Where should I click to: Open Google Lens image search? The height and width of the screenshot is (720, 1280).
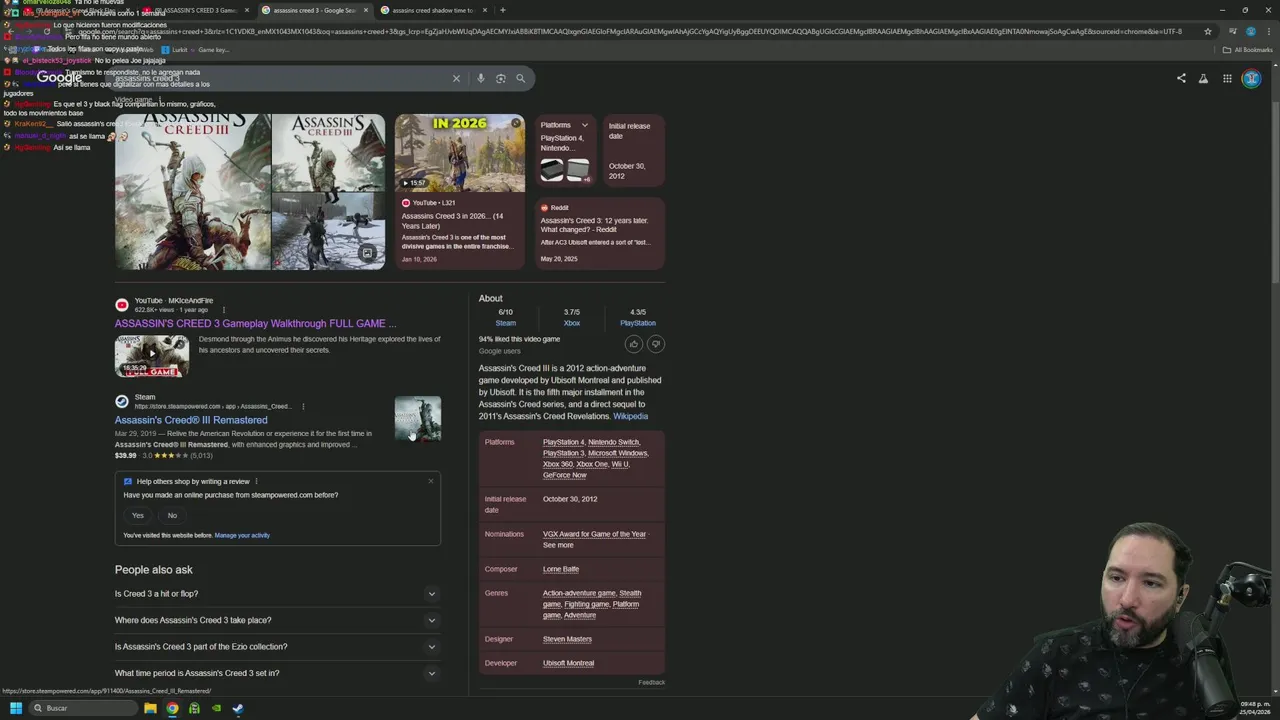tap(500, 78)
